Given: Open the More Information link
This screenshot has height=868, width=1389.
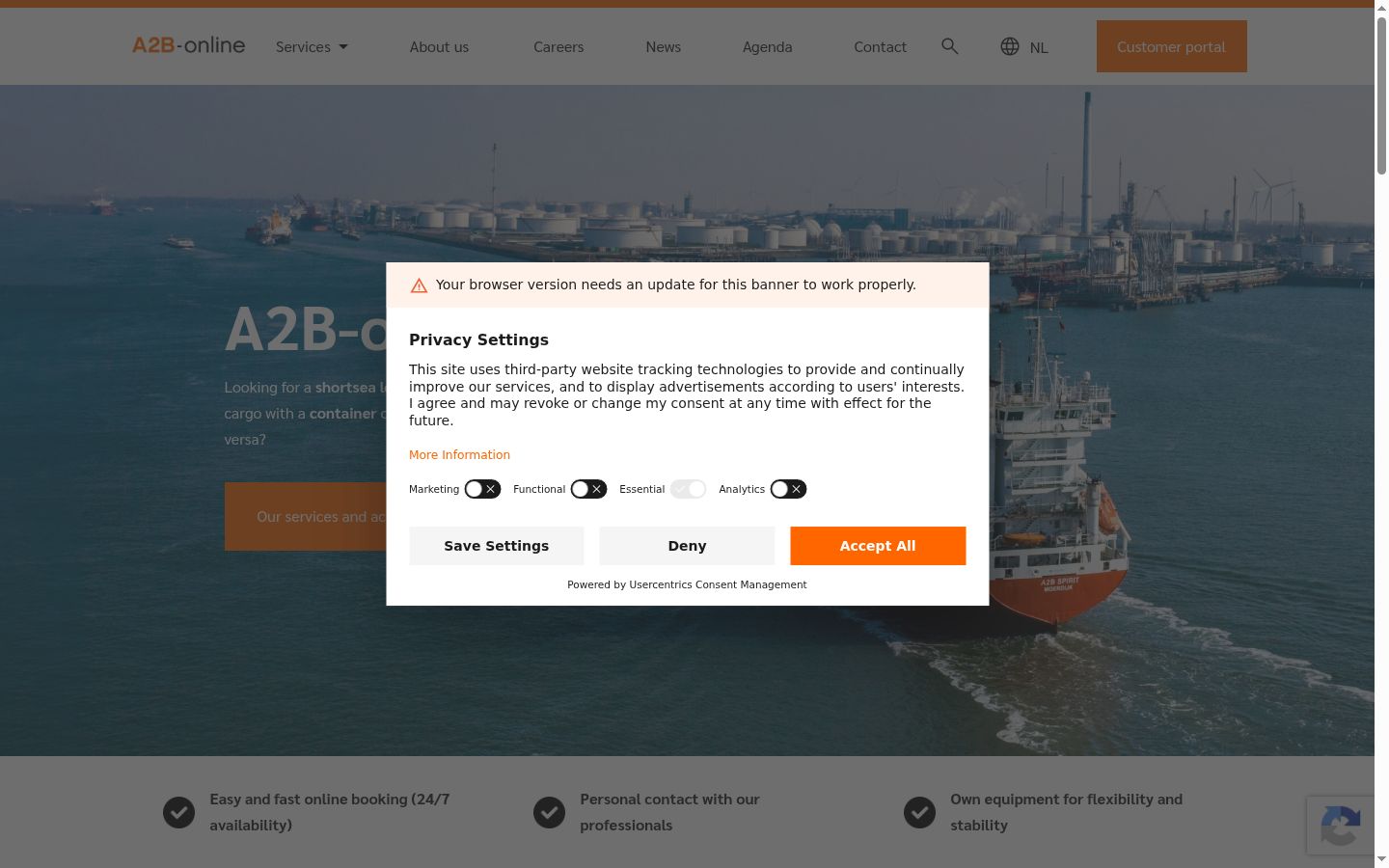Looking at the screenshot, I should click(x=459, y=455).
